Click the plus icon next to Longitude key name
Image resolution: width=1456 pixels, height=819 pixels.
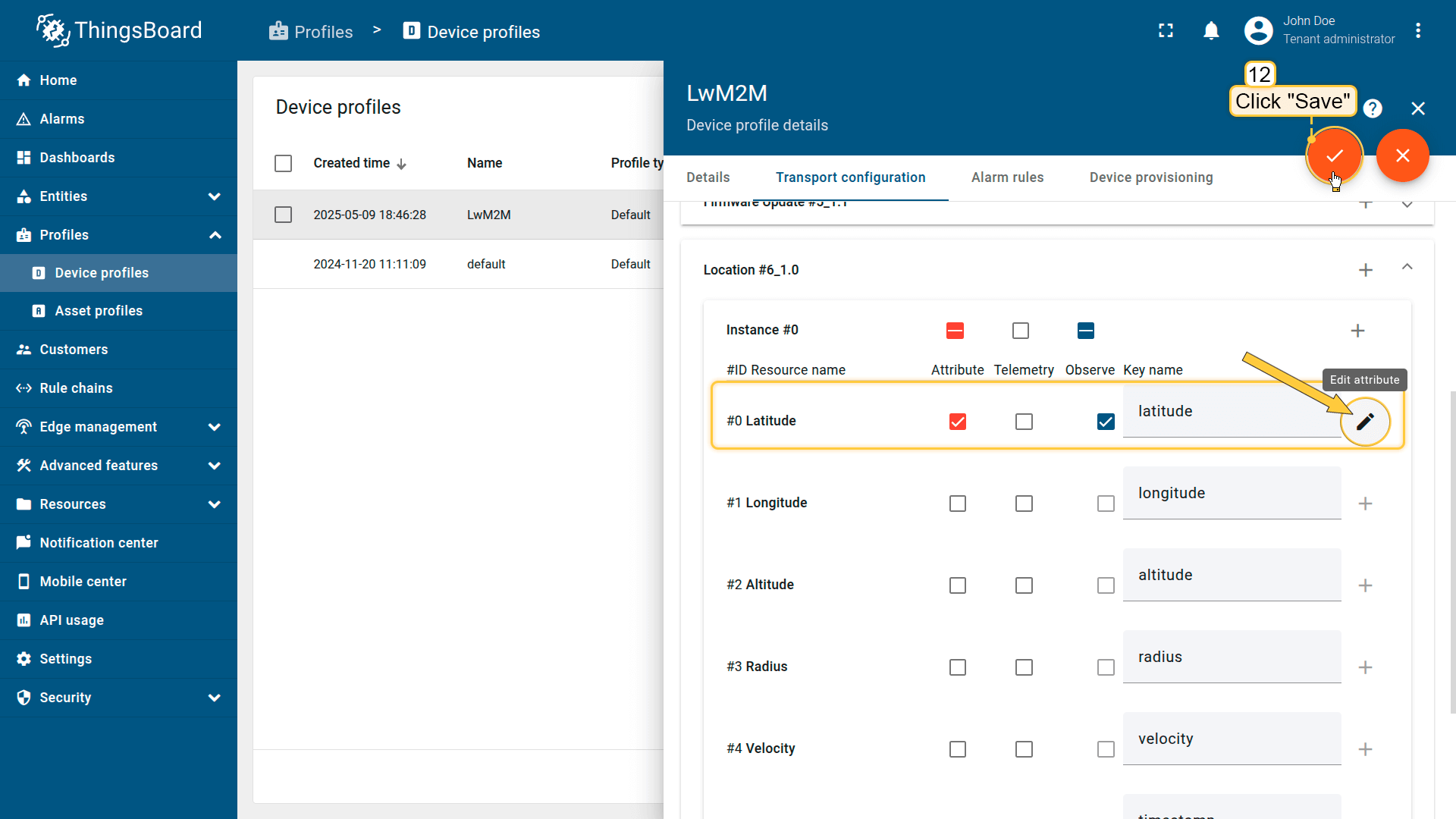(x=1365, y=504)
